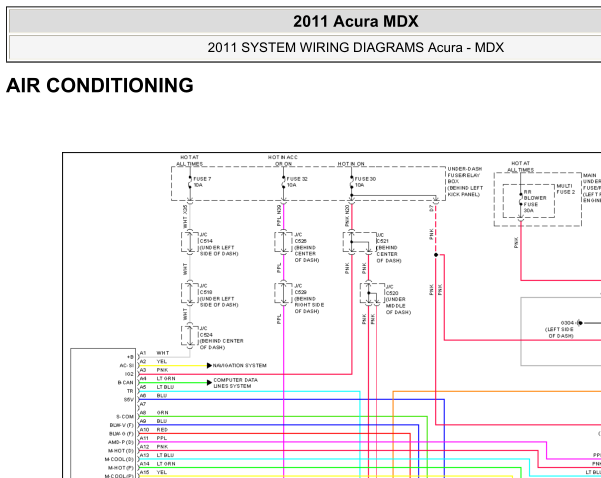Click the "A3 PNK" pin label
The height and width of the screenshot is (478, 601).
(154, 370)
